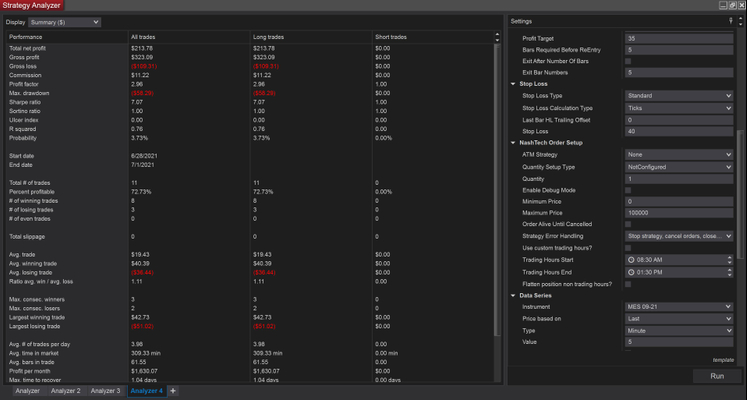Open the Instrument MES 09-21 dropdown
This screenshot has width=747, height=400.
[679, 307]
